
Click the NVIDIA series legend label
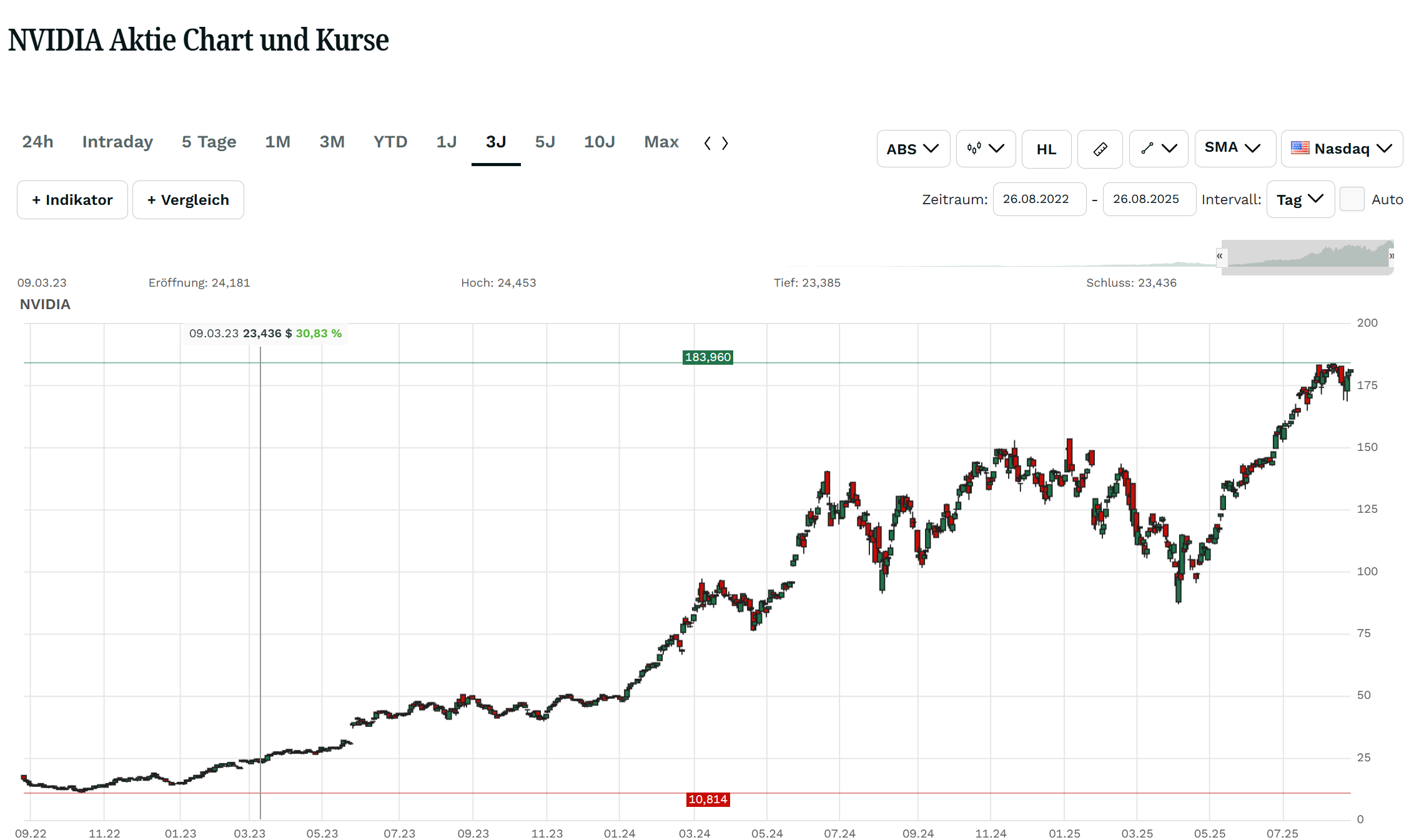45,304
